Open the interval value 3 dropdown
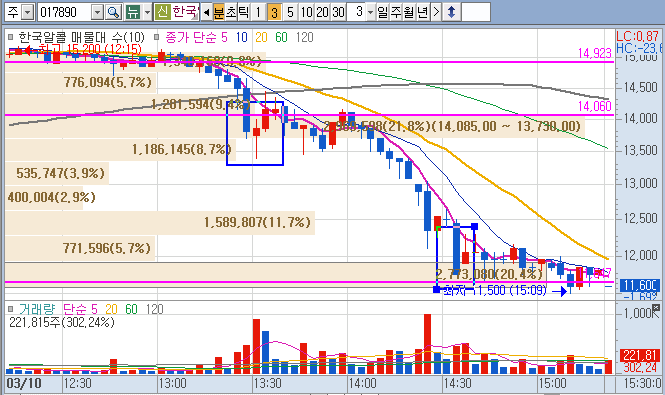665x395 pixels. 371,12
